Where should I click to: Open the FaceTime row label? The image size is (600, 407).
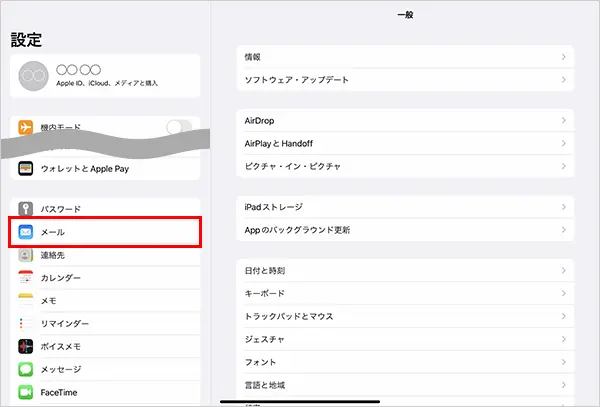59,392
